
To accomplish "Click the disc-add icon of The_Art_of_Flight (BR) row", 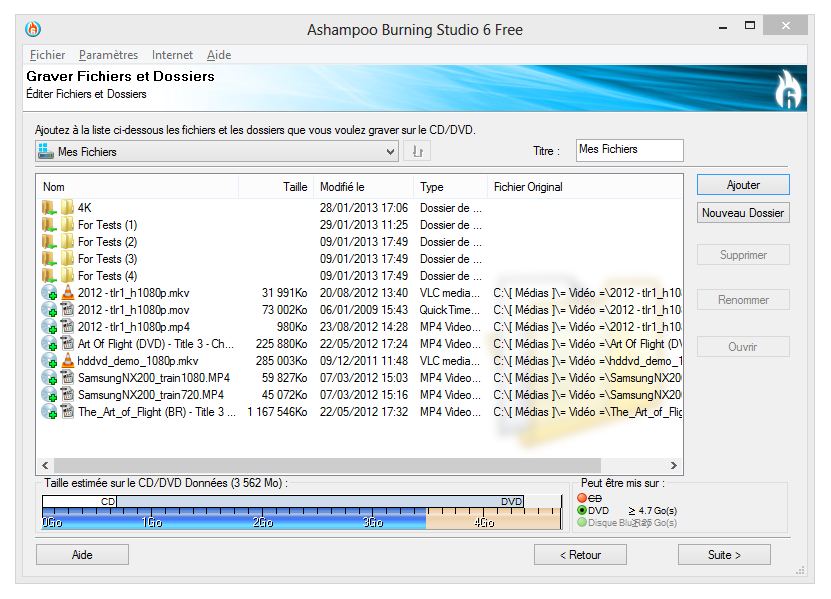I will pos(49,412).
